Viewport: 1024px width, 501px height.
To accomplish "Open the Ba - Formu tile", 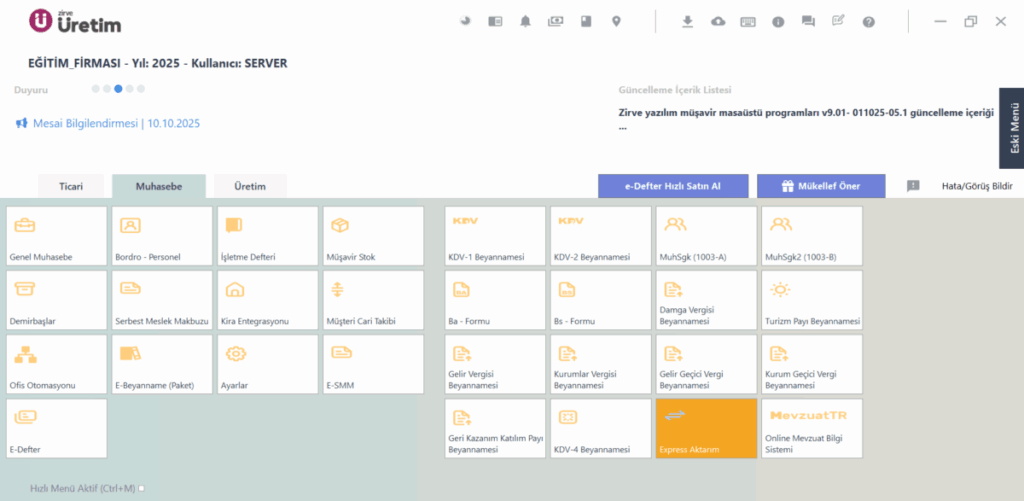I will [495, 300].
